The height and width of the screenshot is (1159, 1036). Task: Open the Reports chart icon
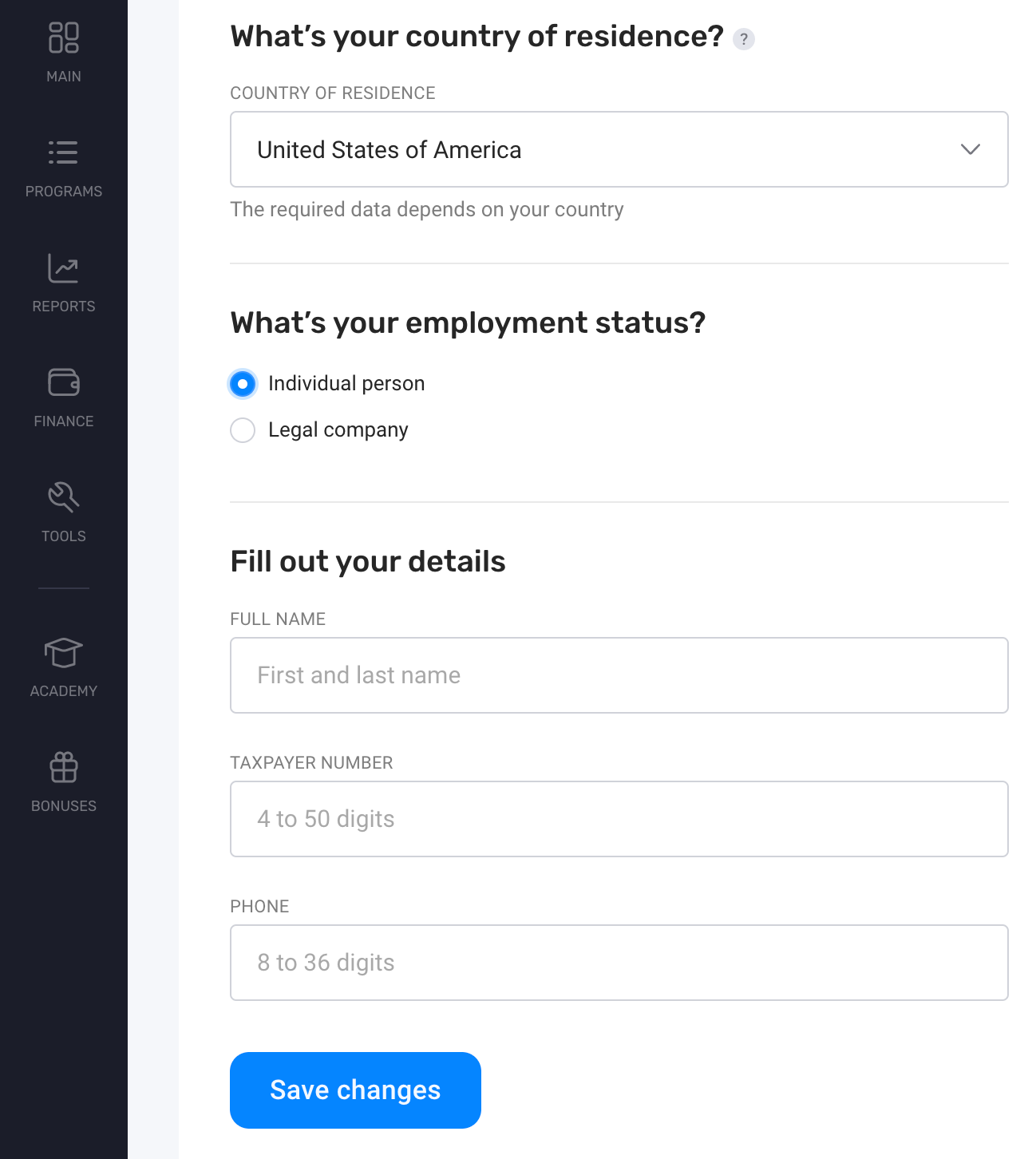point(64,268)
